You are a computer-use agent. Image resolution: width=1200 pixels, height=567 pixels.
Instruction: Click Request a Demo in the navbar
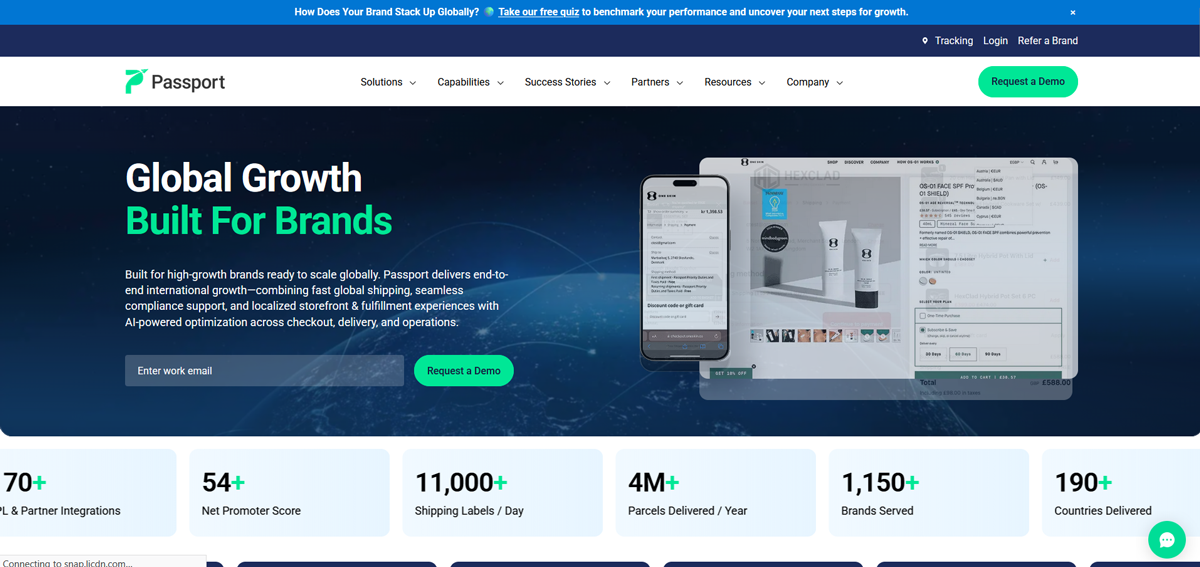pos(1028,81)
